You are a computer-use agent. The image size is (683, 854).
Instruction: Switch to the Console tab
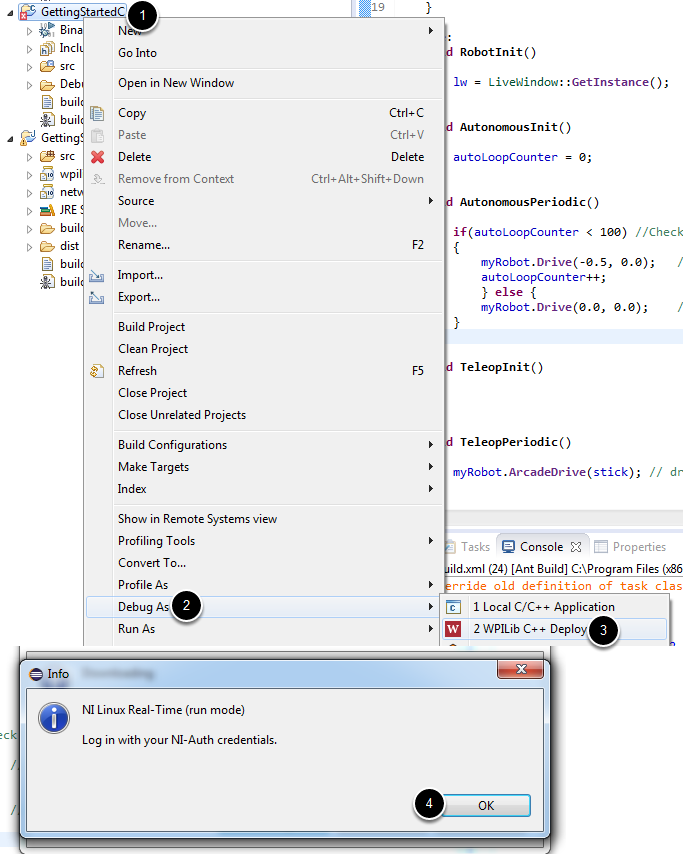coord(541,547)
